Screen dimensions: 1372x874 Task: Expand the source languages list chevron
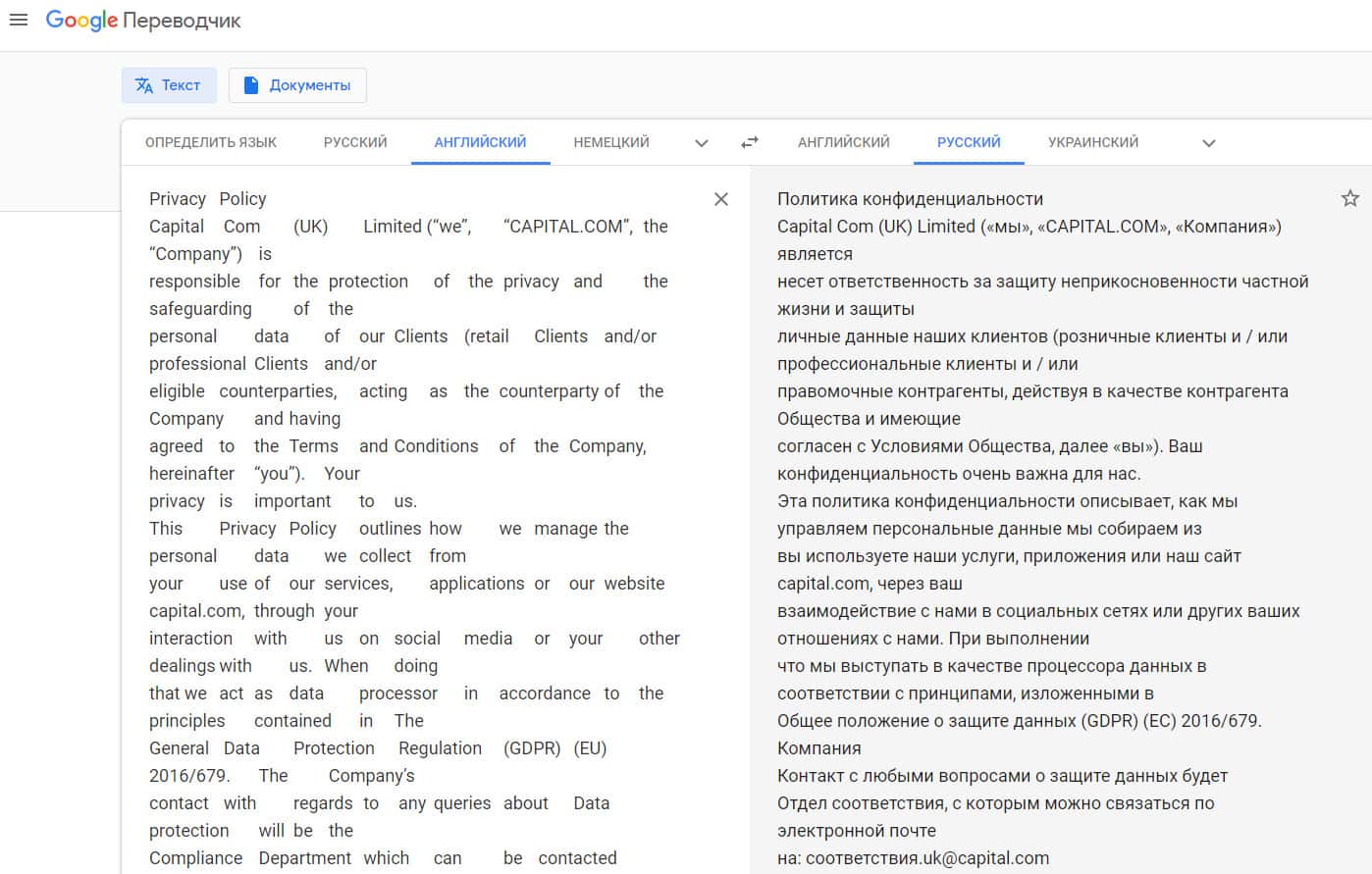click(x=702, y=143)
